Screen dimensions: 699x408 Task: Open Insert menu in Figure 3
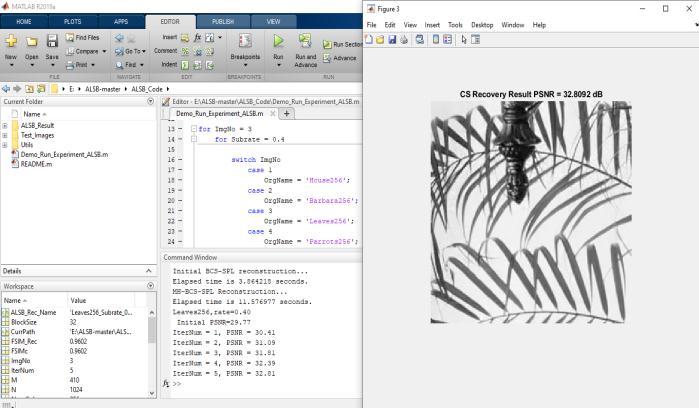pos(432,25)
